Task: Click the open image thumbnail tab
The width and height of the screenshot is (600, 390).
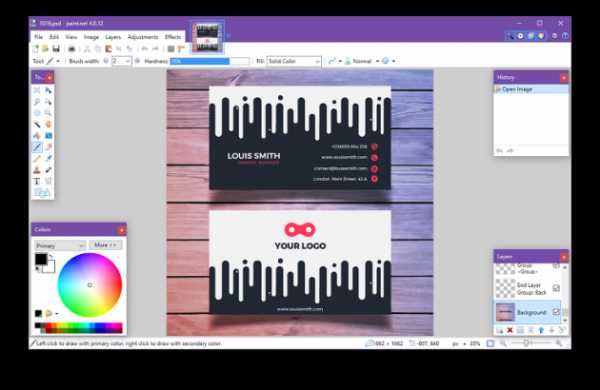Action: [207, 38]
